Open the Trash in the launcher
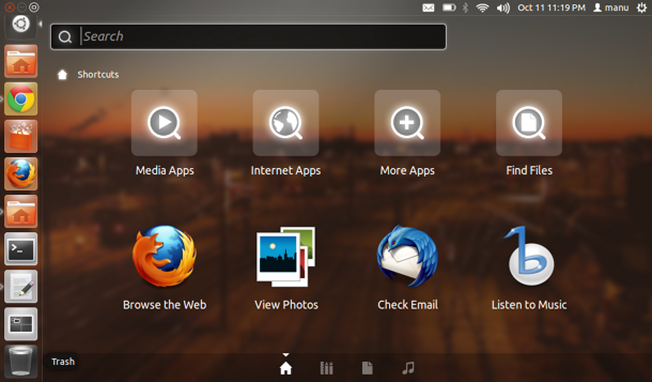Screen dimensions: 652x382 21,361
